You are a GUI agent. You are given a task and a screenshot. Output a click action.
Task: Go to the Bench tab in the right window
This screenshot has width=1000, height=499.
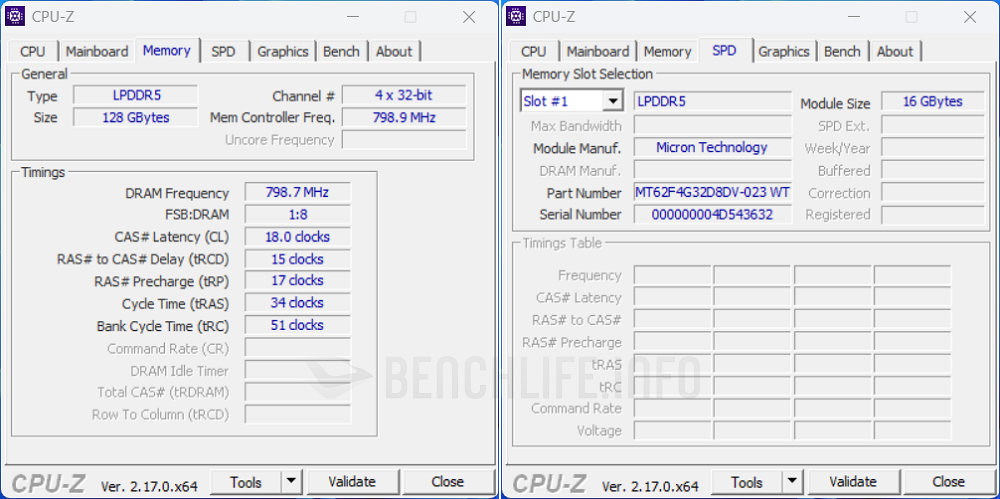click(x=842, y=51)
